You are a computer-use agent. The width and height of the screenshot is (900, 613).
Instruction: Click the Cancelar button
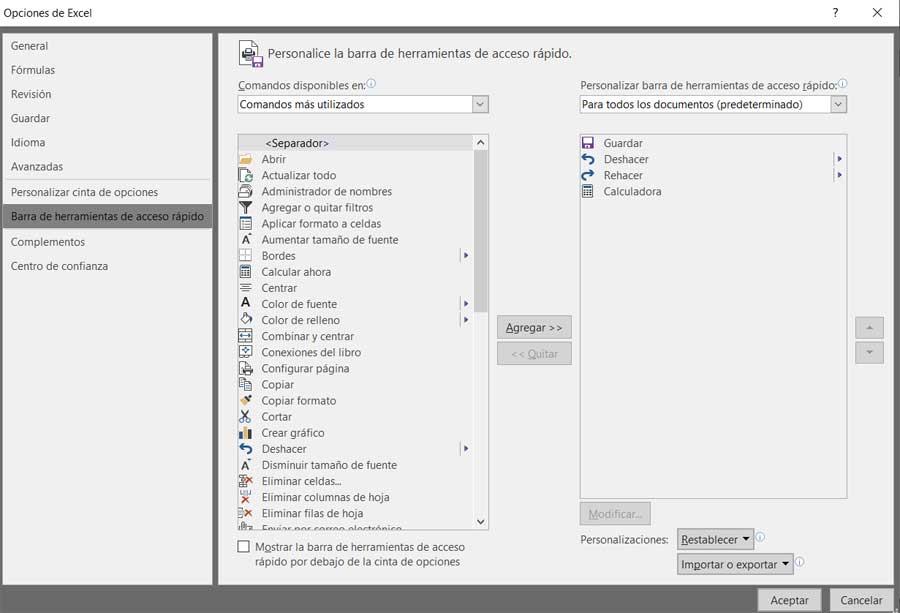click(861, 600)
